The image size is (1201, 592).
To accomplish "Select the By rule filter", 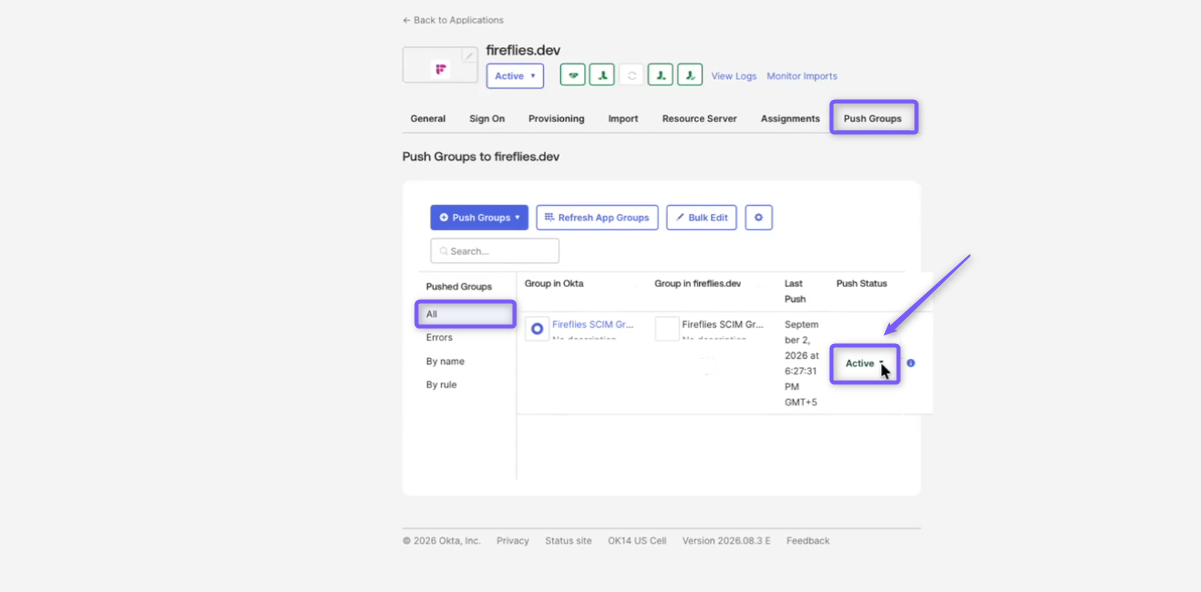I will point(441,385).
